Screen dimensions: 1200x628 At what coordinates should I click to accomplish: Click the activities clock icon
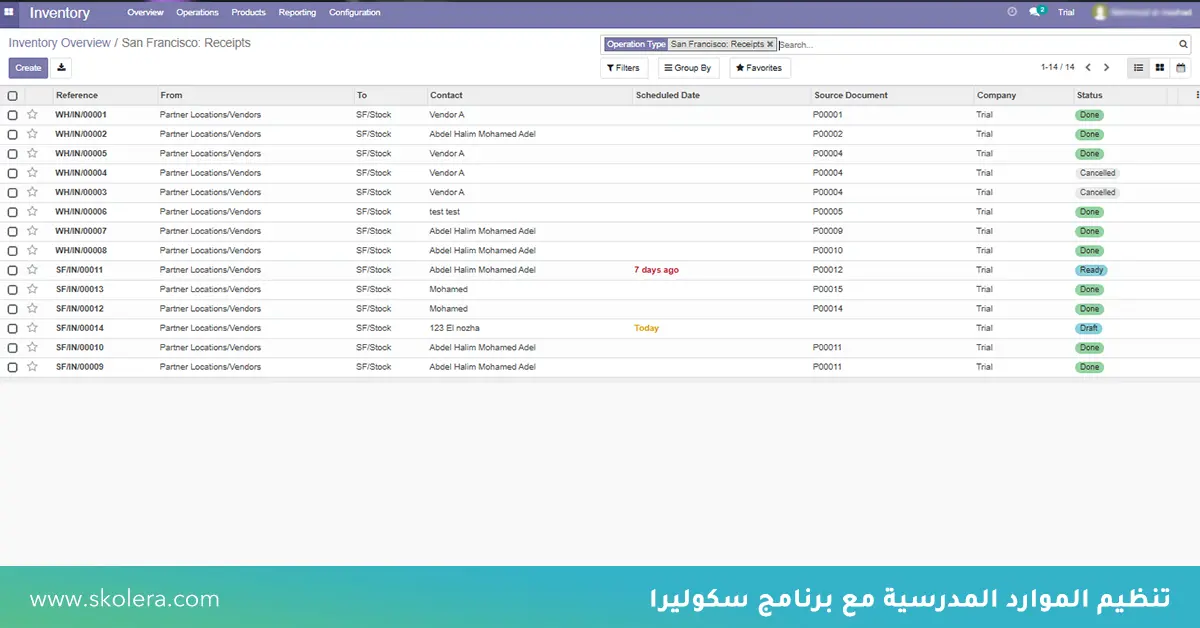coord(1011,12)
